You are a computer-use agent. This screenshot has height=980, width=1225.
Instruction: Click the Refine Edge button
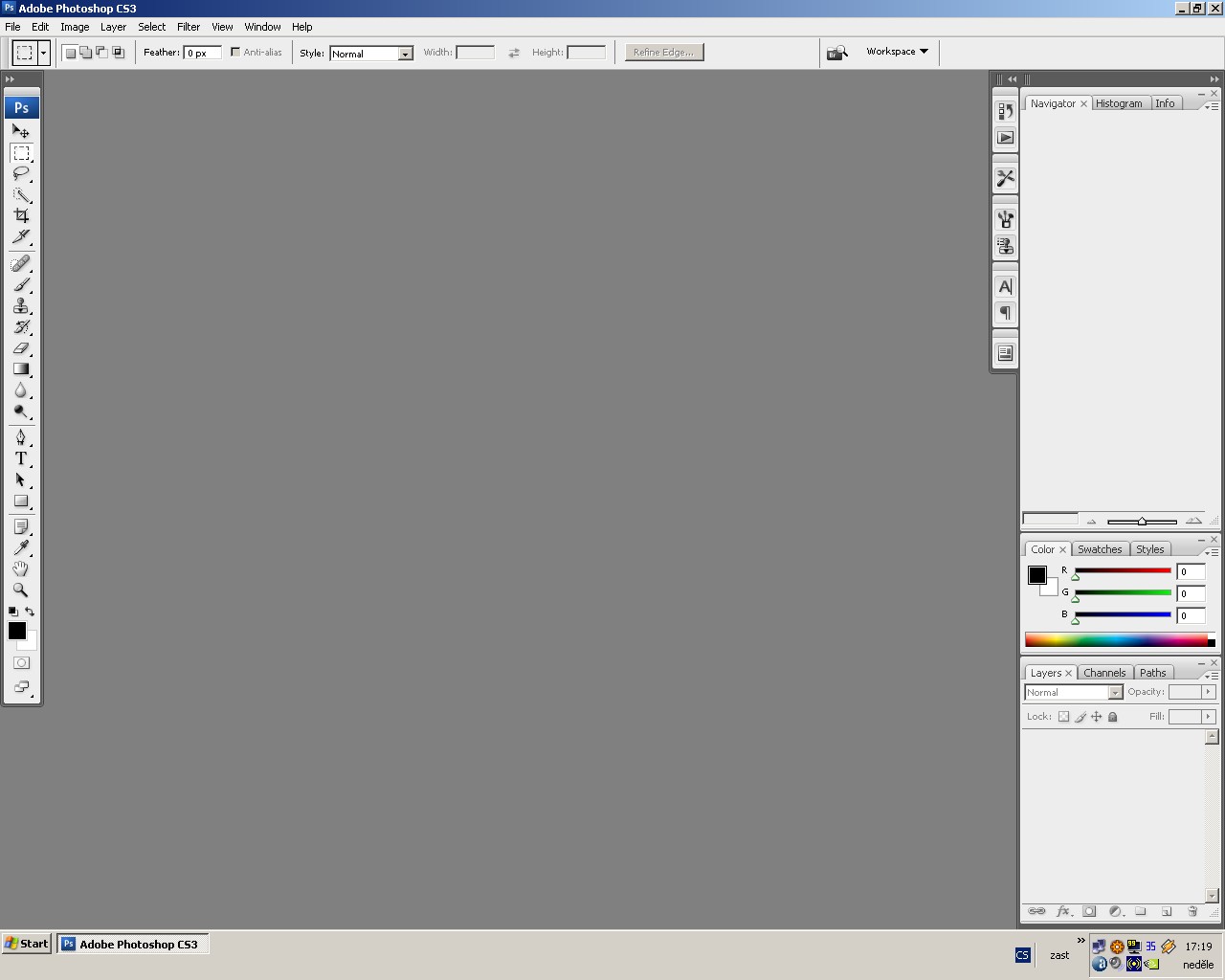tap(663, 53)
